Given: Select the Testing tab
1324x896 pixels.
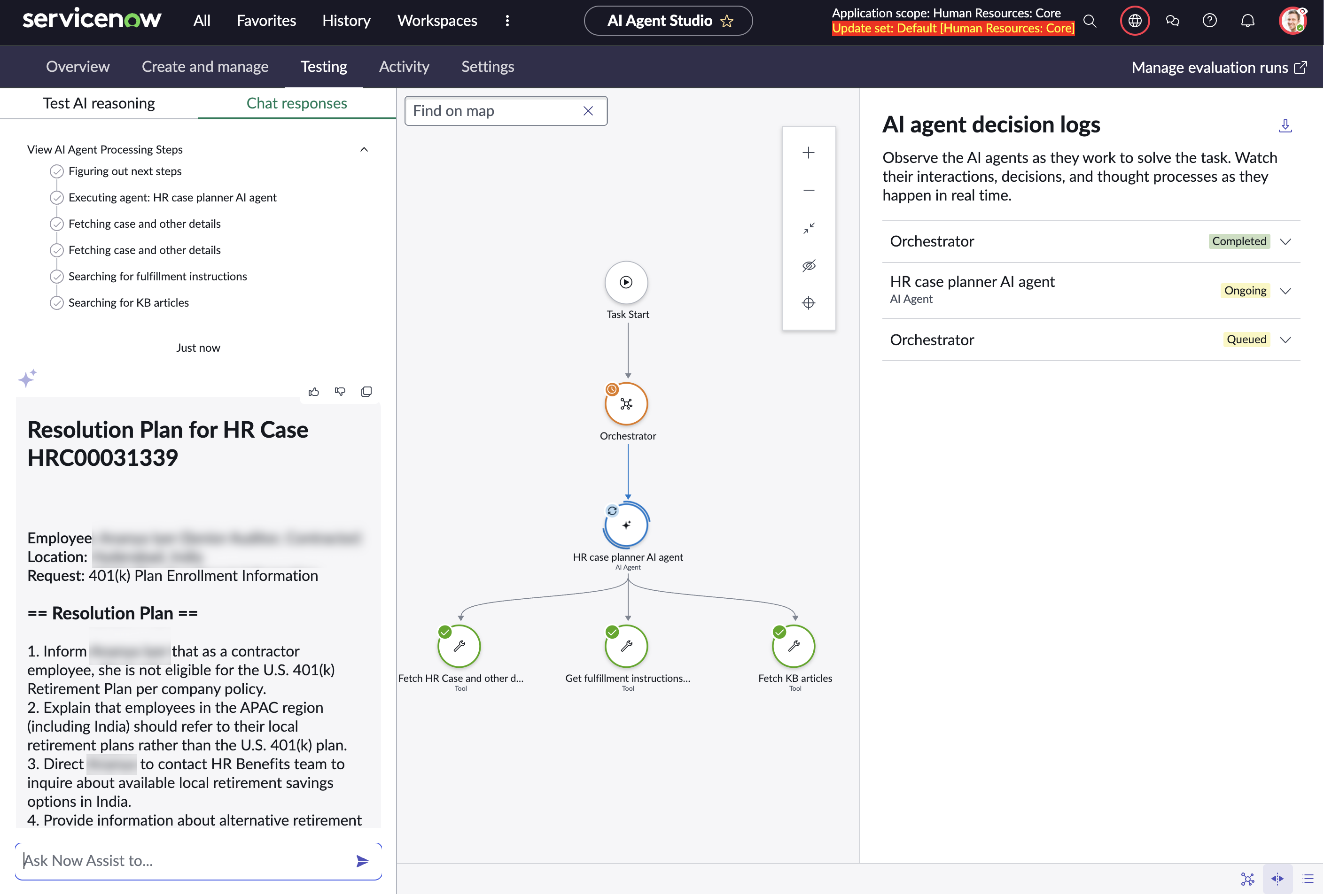Looking at the screenshot, I should [324, 67].
